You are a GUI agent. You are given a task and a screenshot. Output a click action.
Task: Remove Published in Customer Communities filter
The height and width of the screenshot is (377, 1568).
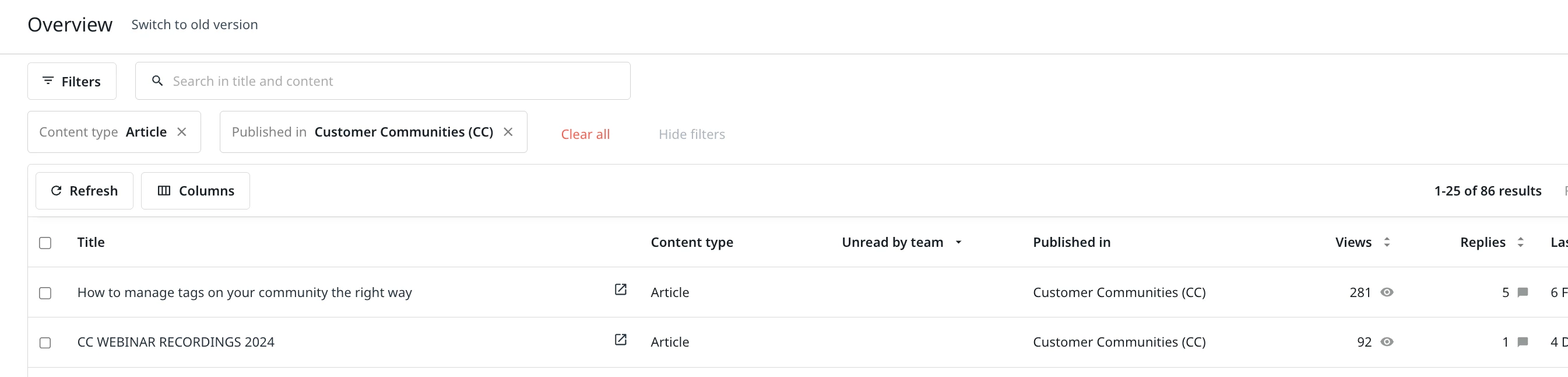coord(508,131)
